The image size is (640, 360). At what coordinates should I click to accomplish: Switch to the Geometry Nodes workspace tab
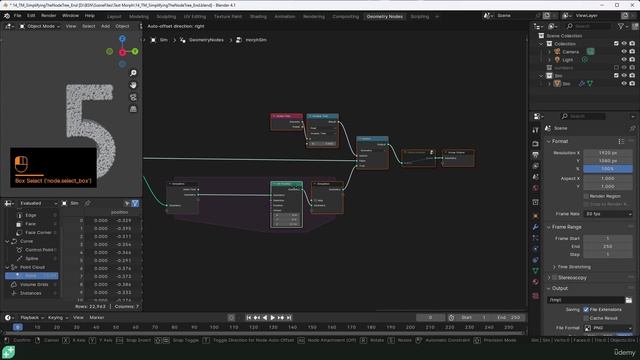[x=384, y=17]
